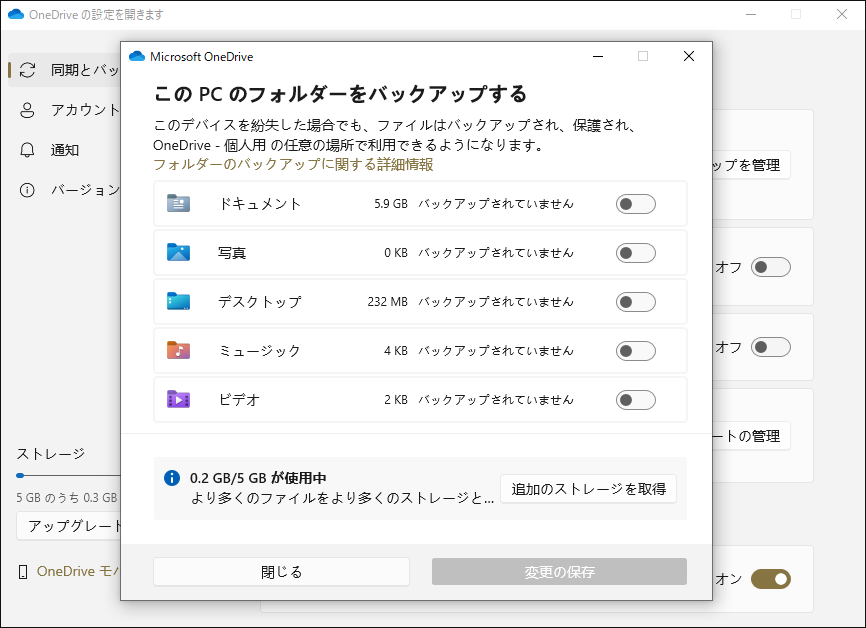This screenshot has width=866, height=628.
Task: Open the バージョン情報 settings tab
Action: coord(65,190)
